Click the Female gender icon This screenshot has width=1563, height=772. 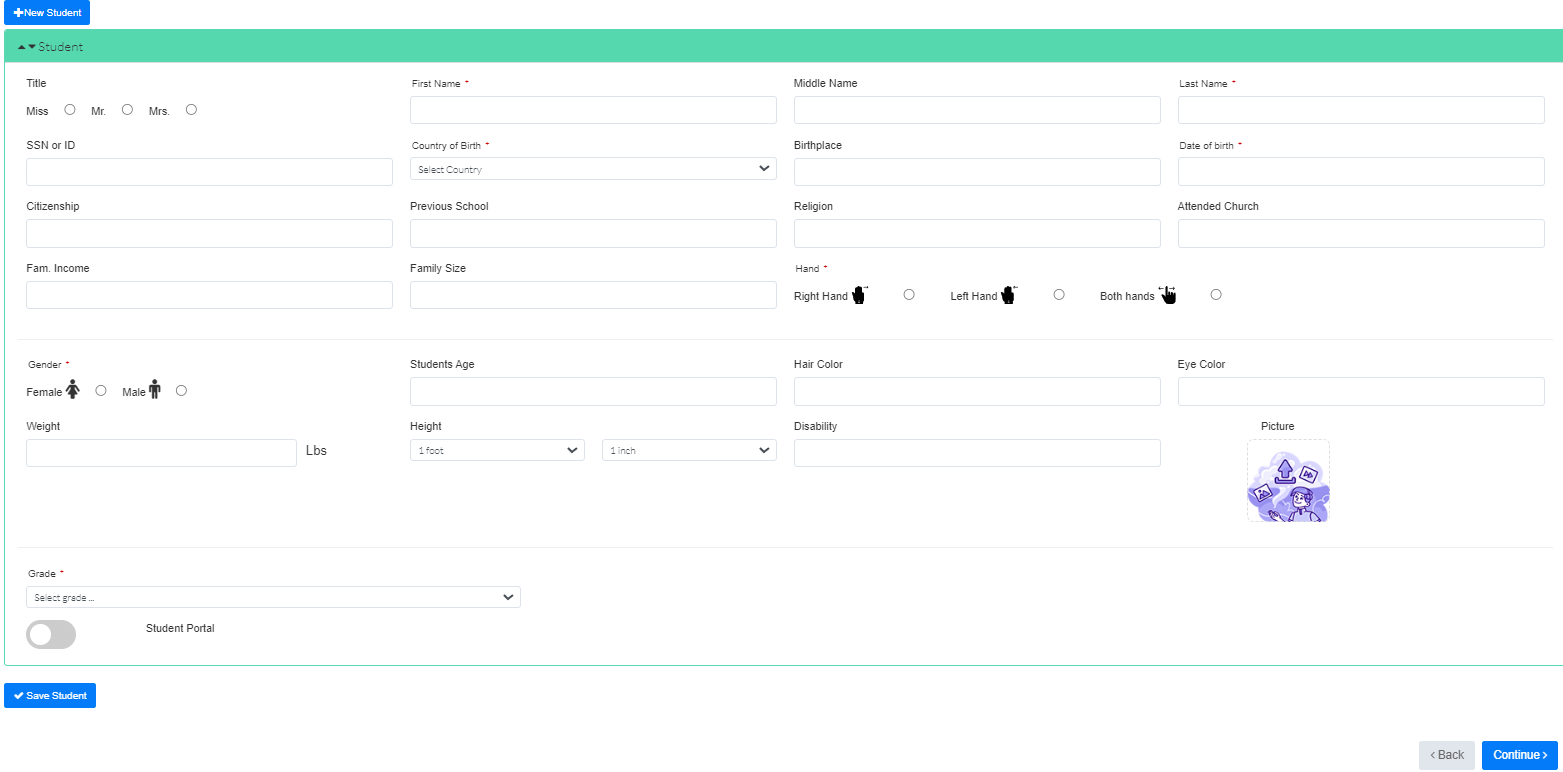(72, 390)
